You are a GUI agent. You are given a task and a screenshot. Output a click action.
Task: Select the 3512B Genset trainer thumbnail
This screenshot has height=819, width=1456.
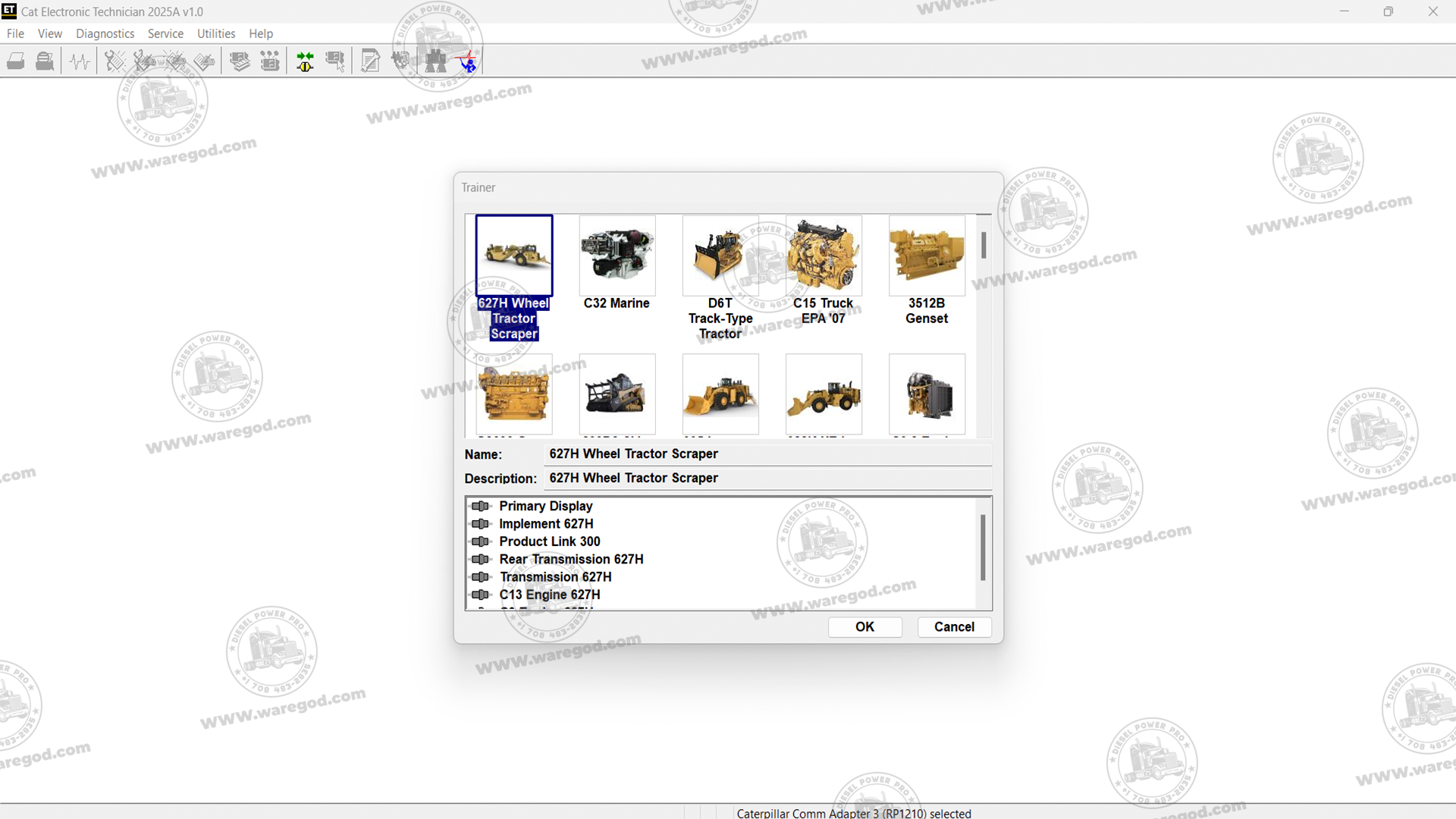(x=926, y=256)
